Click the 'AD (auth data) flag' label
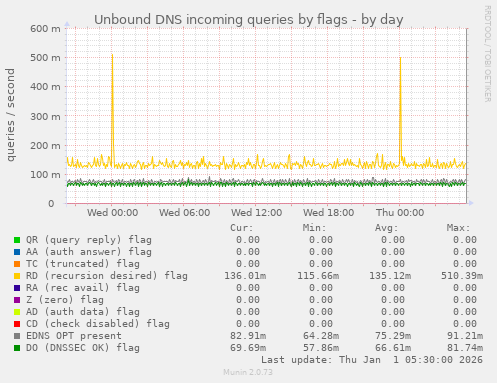497x383 pixels. [x=83, y=312]
